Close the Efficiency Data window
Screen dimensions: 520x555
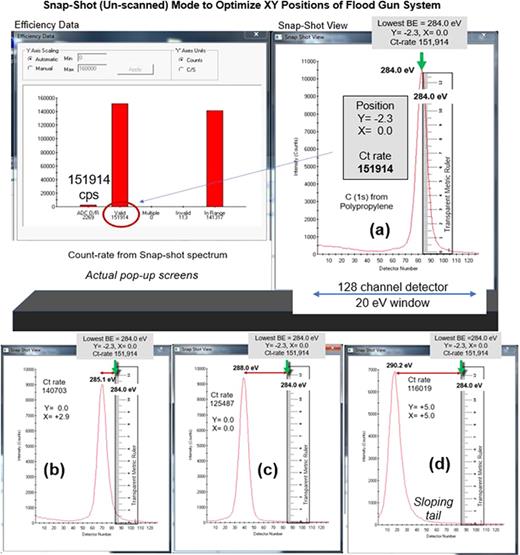coord(256,34)
